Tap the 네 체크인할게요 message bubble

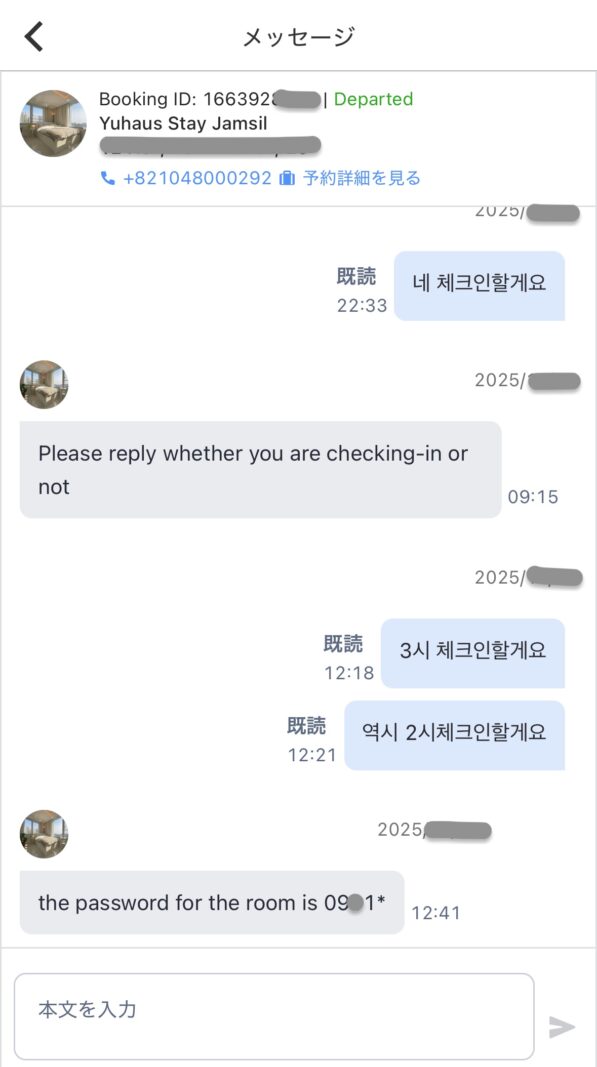click(480, 286)
